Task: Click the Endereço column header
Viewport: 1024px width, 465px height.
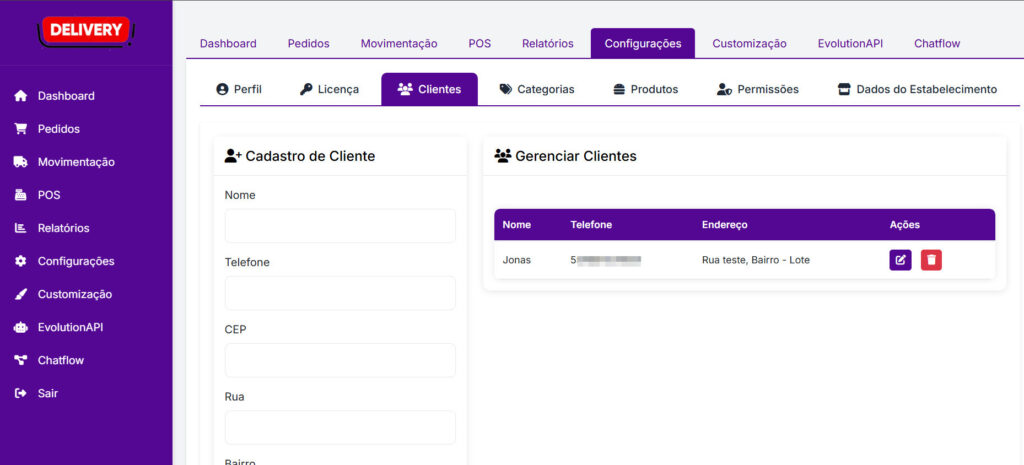Action: click(x=724, y=225)
